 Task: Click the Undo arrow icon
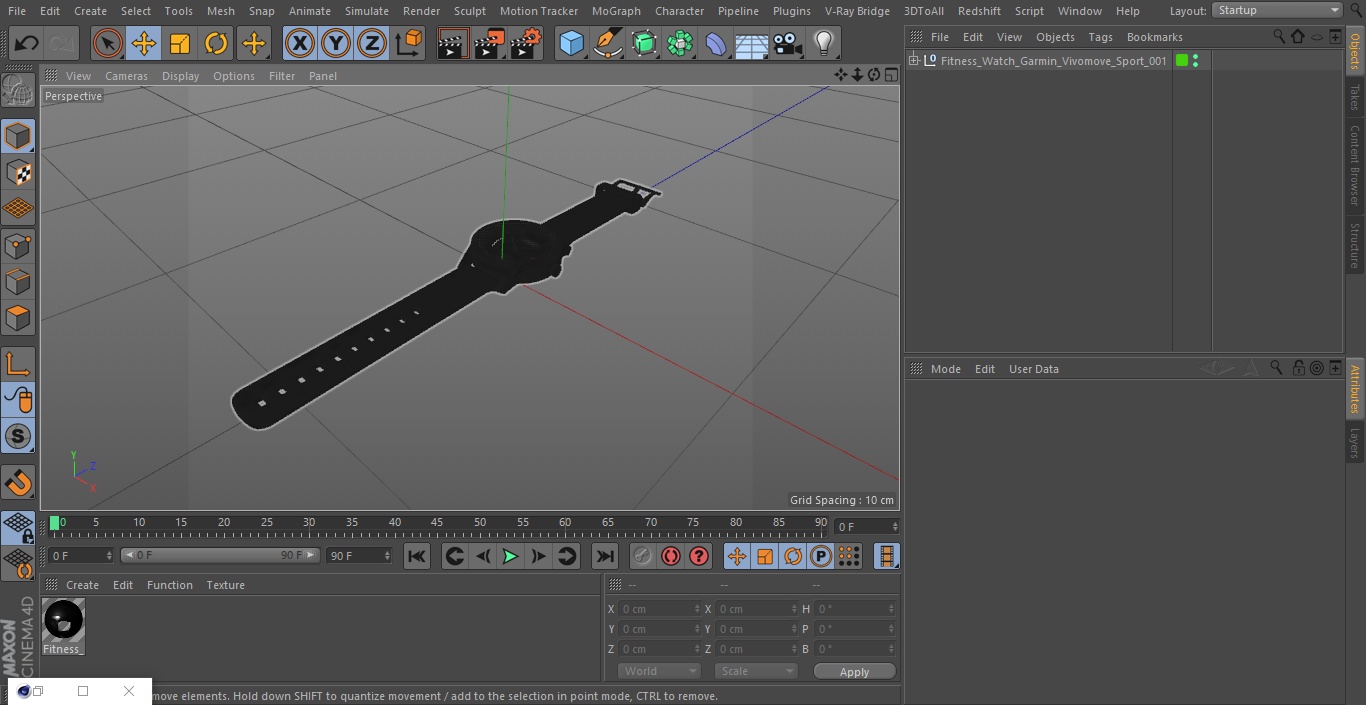pos(27,44)
